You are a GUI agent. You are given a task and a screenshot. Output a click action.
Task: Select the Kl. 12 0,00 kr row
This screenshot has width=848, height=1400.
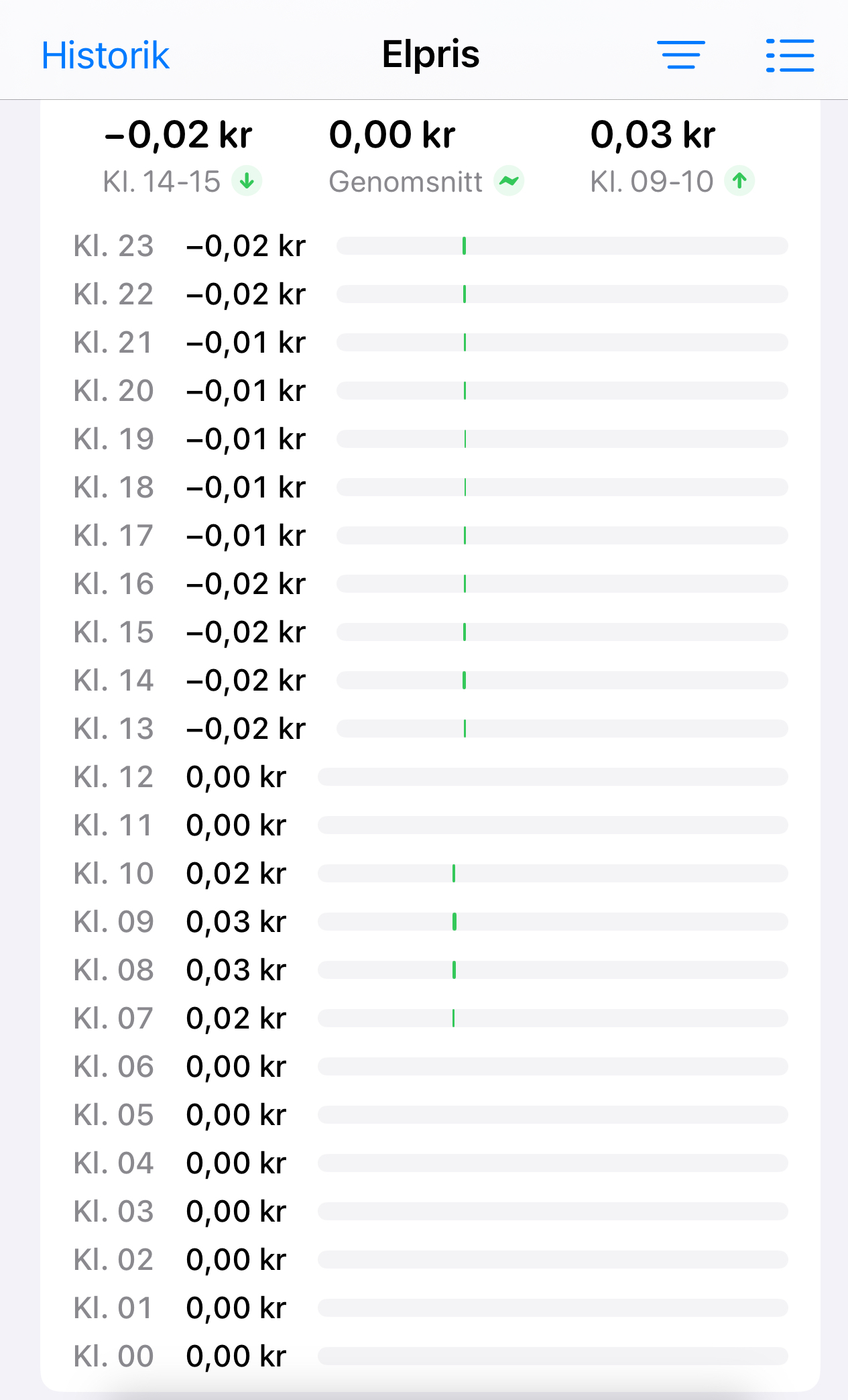coord(430,777)
